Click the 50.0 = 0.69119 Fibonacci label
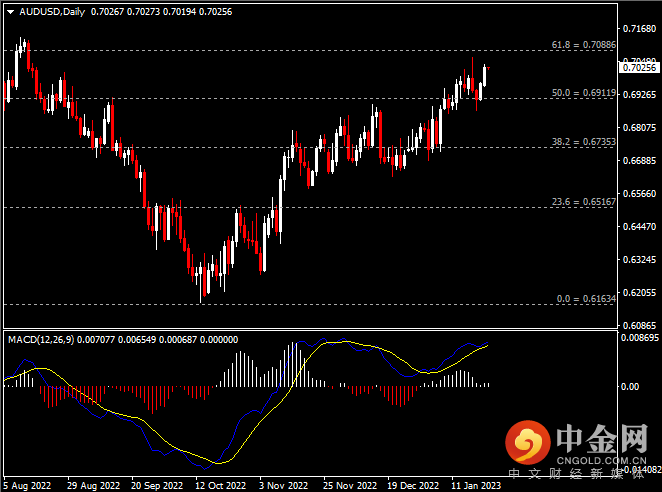The width and height of the screenshot is (662, 492). pos(583,93)
